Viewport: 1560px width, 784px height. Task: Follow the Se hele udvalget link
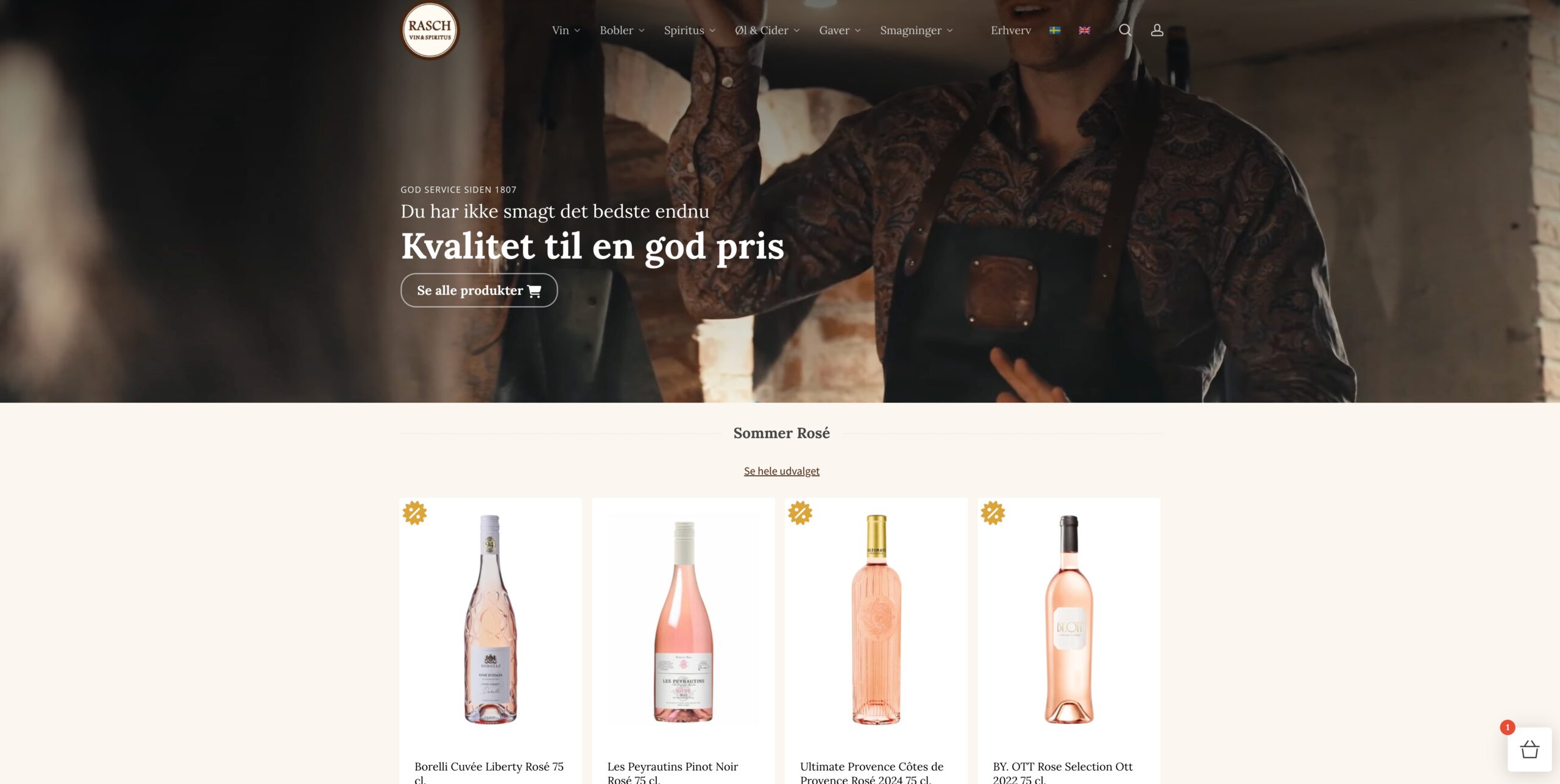click(x=781, y=471)
